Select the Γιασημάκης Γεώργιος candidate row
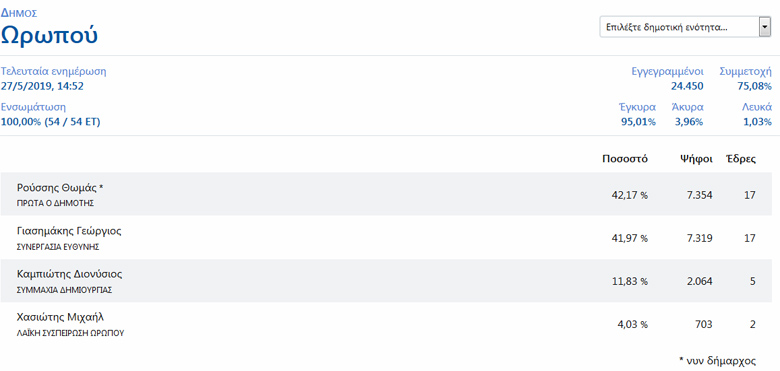Screen dimensions: 780x371 [x=386, y=237]
